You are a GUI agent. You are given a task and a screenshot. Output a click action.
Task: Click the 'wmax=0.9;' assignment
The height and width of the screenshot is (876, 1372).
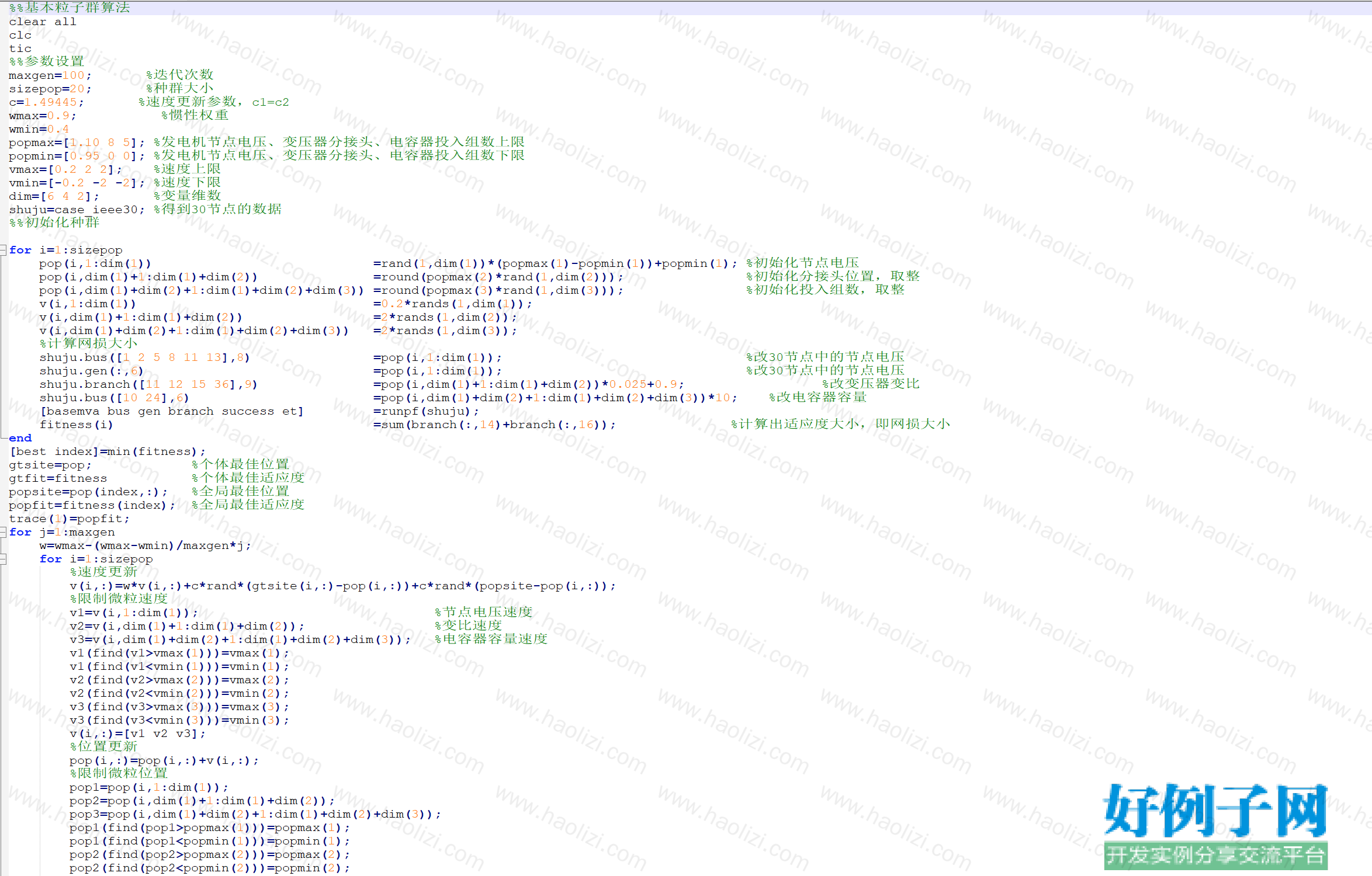43,116
